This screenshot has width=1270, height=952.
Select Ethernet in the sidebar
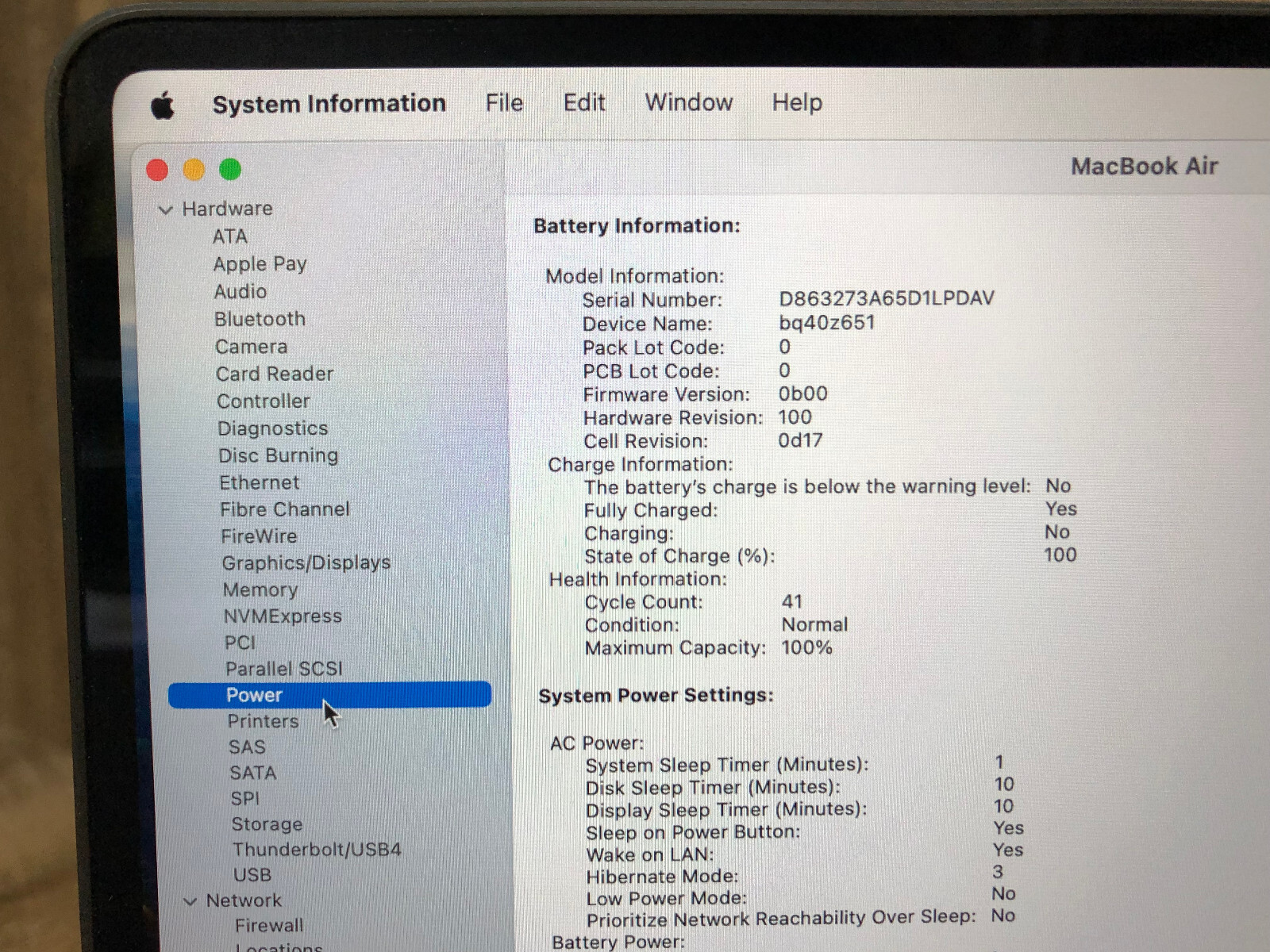coord(260,482)
